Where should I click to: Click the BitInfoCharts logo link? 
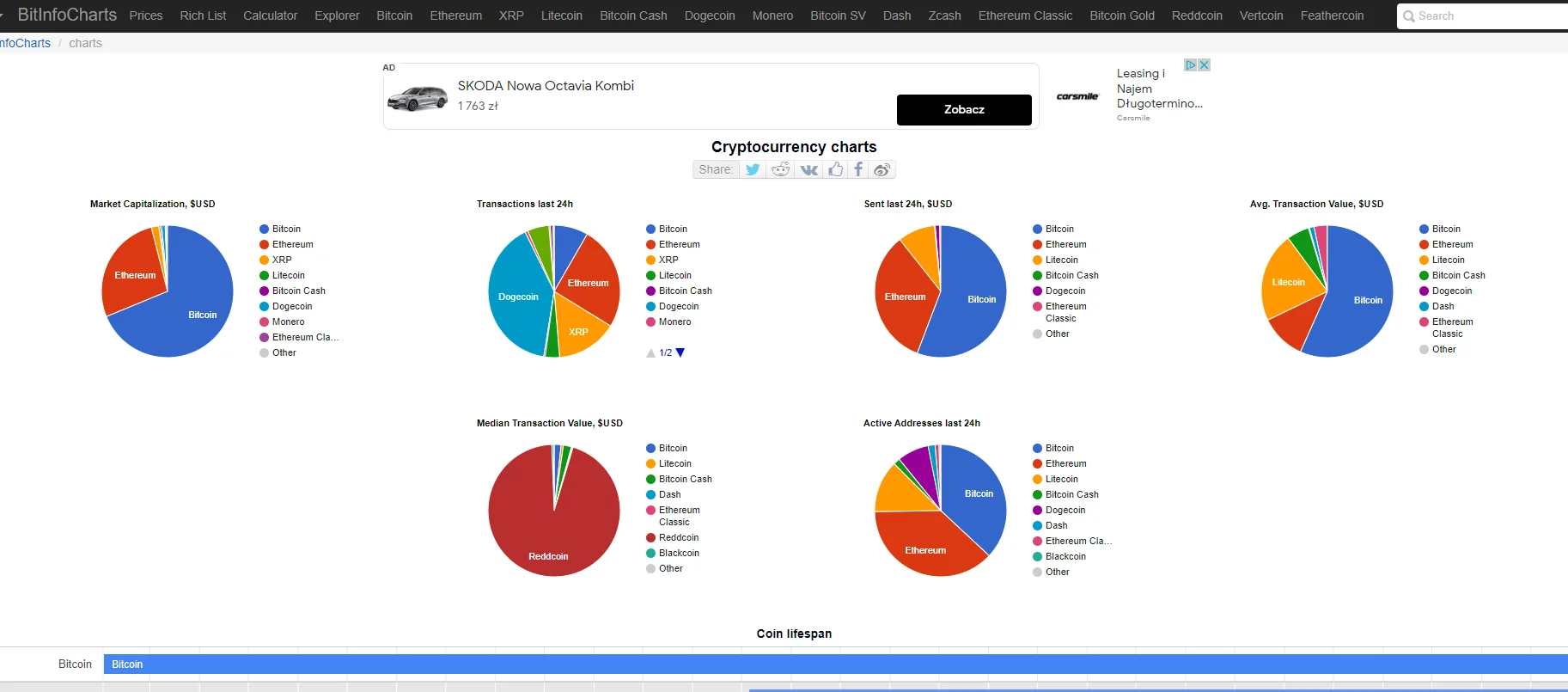click(67, 15)
